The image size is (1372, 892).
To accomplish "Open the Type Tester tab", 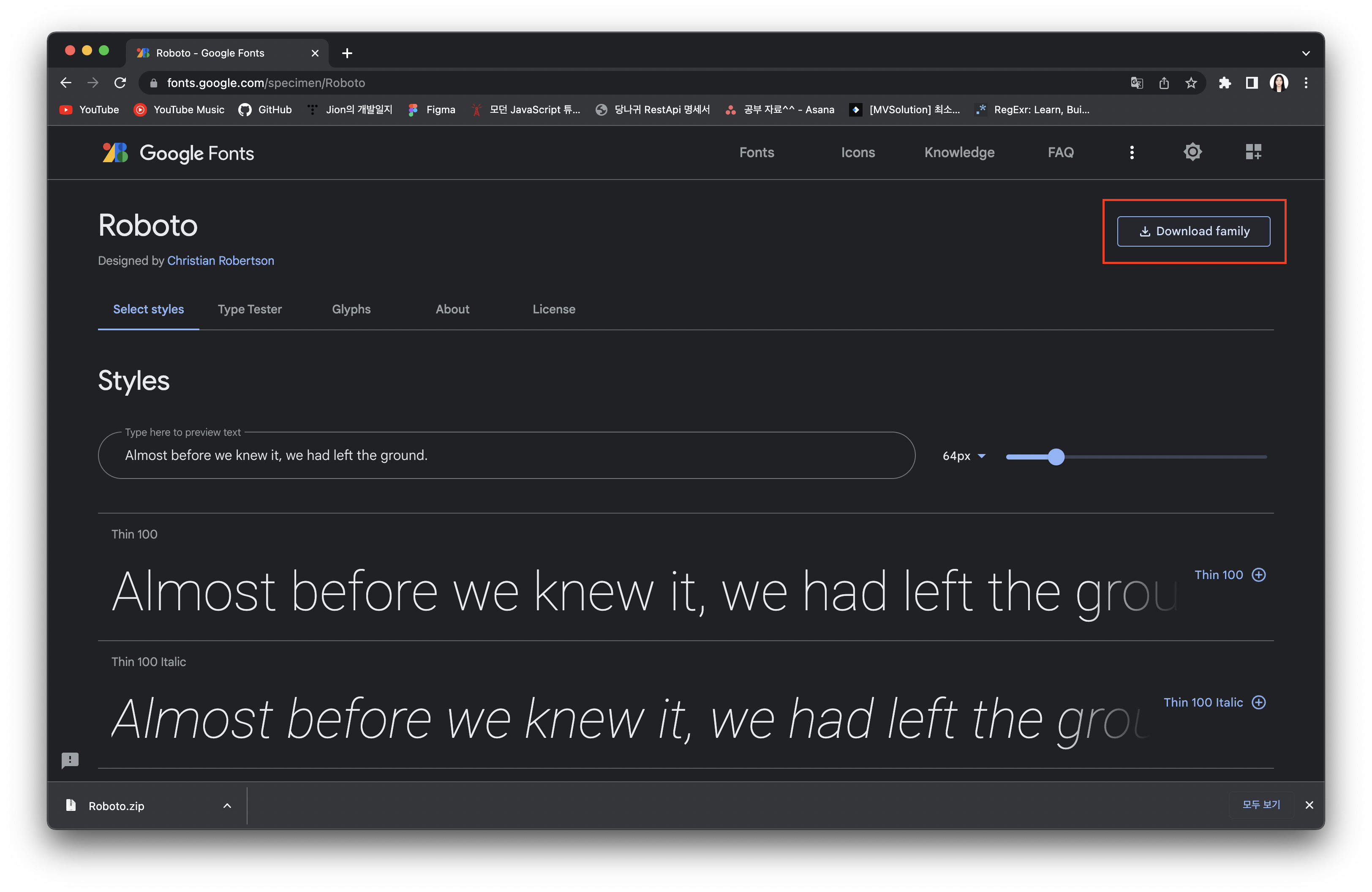I will tap(250, 310).
